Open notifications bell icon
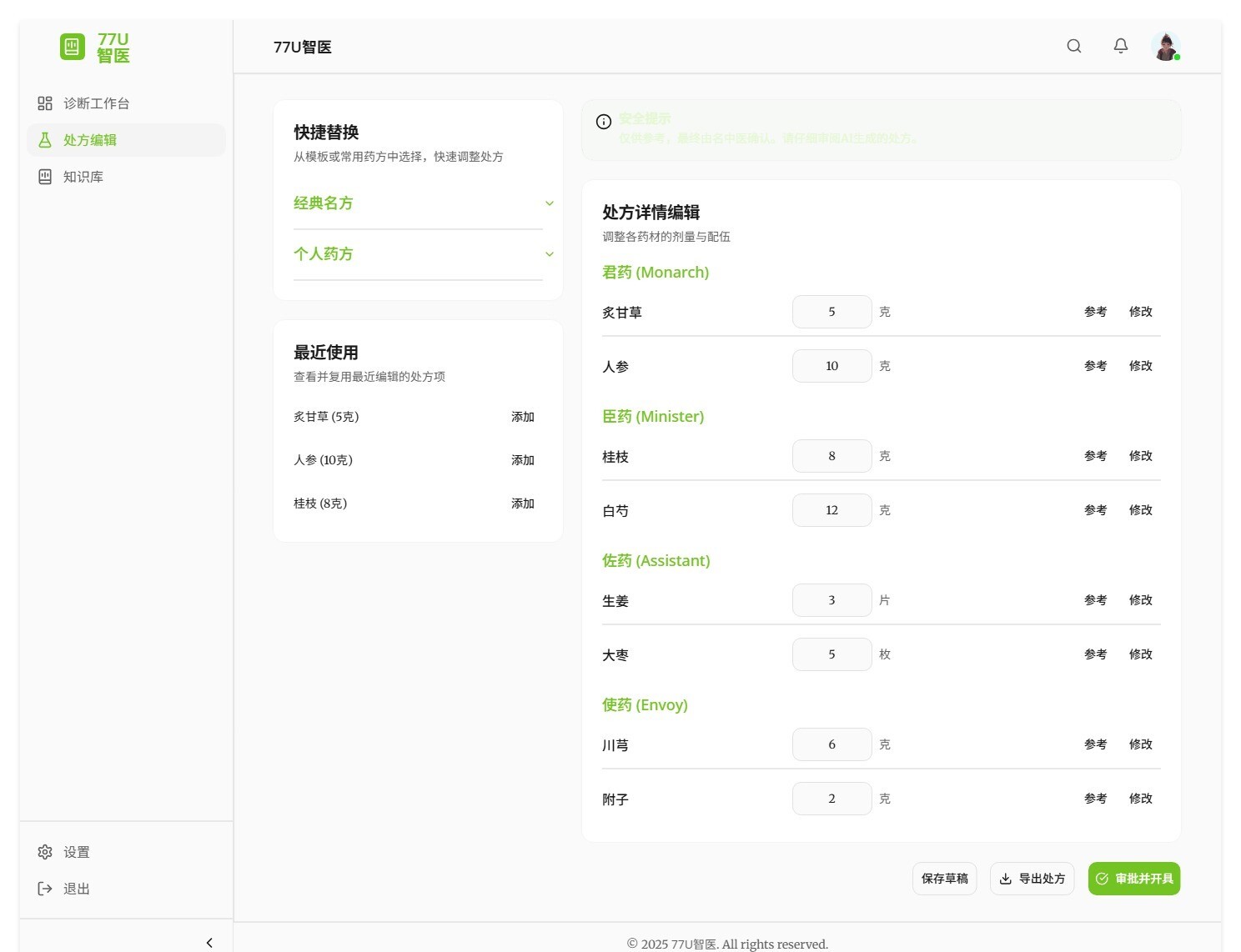 [1120, 47]
